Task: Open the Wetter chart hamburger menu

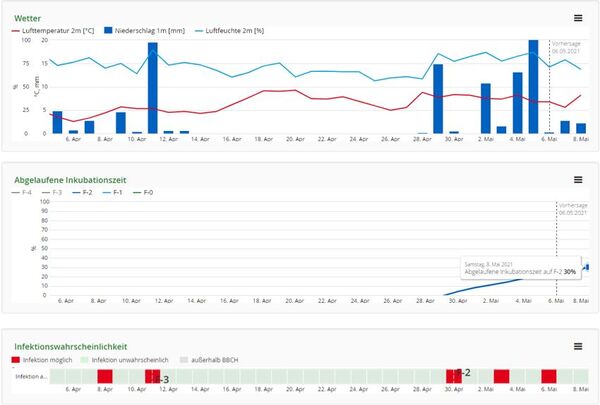Action: click(577, 18)
